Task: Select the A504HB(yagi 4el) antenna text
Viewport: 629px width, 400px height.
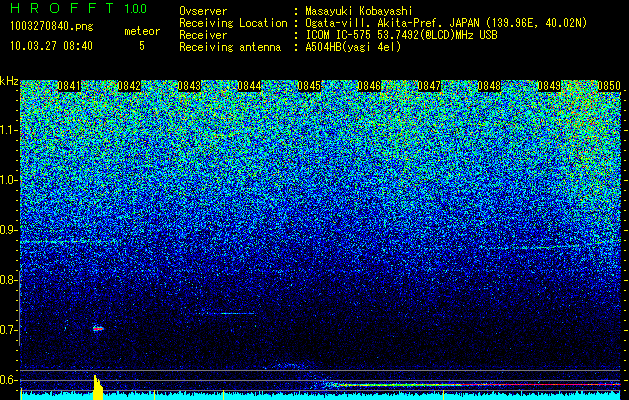Action: pos(353,47)
